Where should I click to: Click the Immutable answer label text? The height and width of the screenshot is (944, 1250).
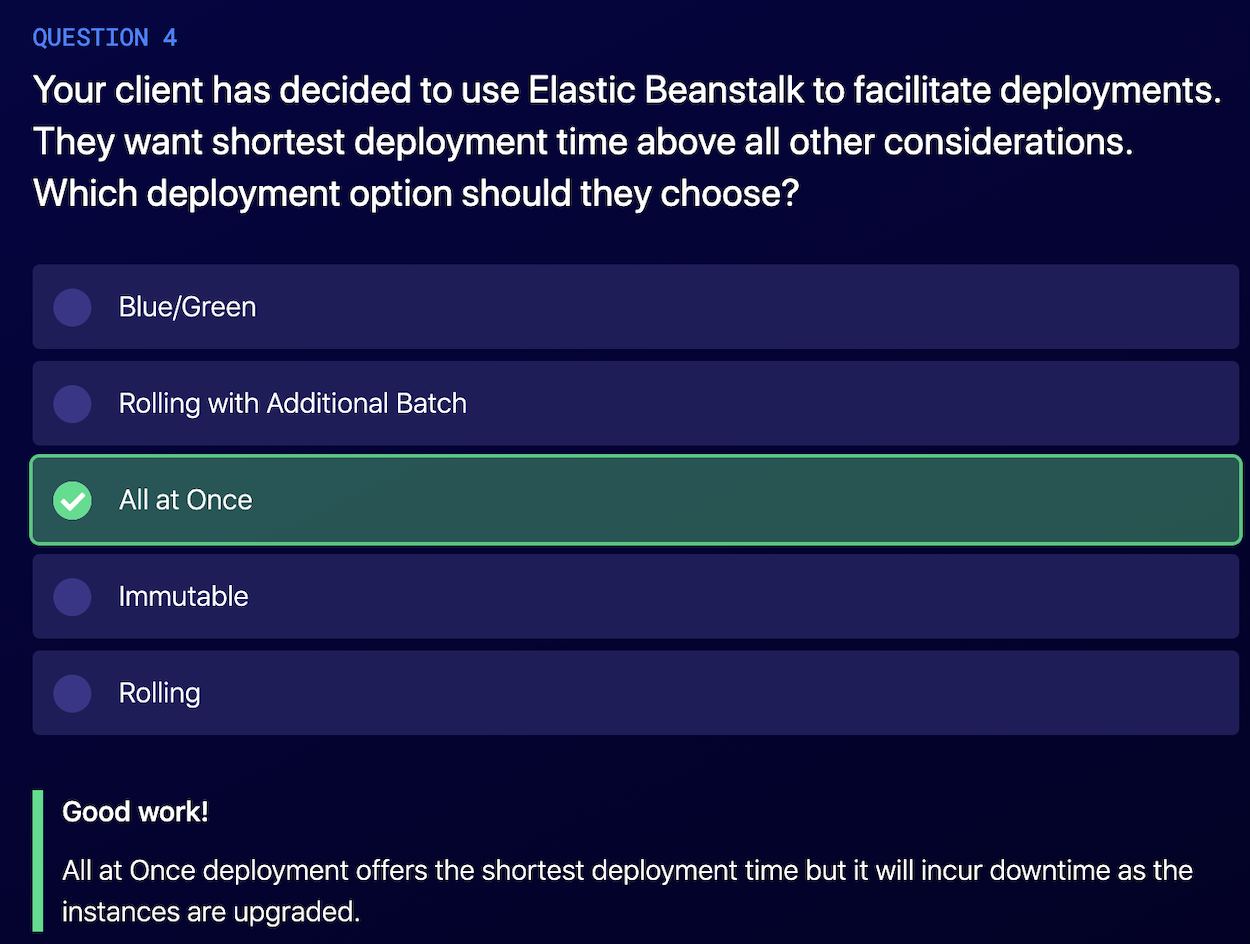(183, 596)
